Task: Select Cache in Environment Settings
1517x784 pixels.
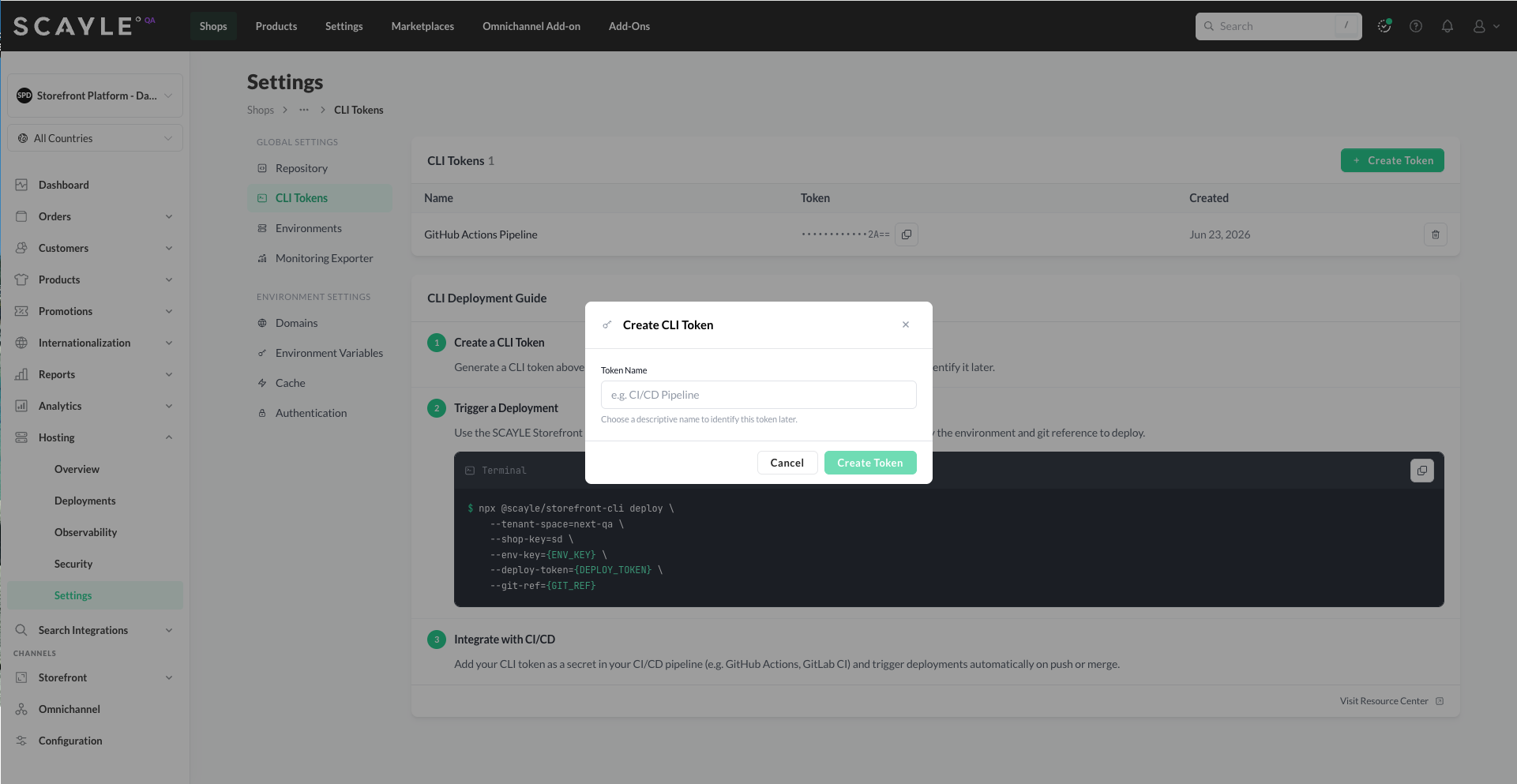Action: 320,383
